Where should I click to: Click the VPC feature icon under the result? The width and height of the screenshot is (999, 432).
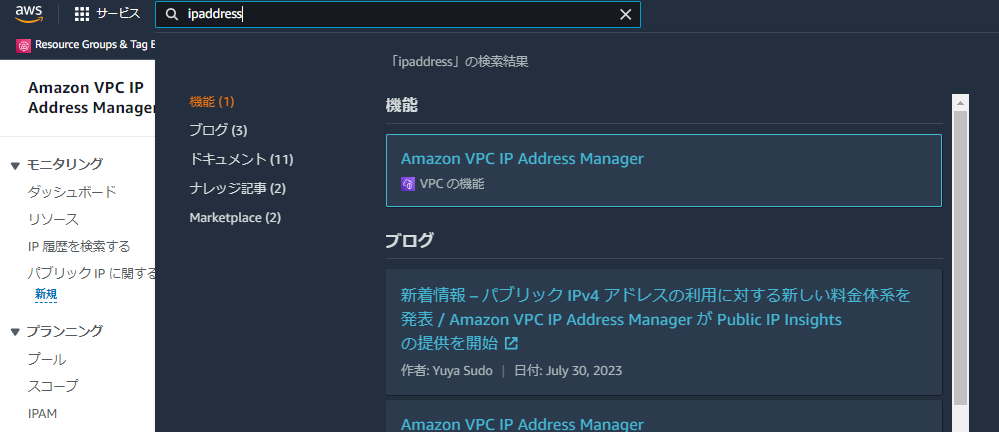[x=408, y=184]
